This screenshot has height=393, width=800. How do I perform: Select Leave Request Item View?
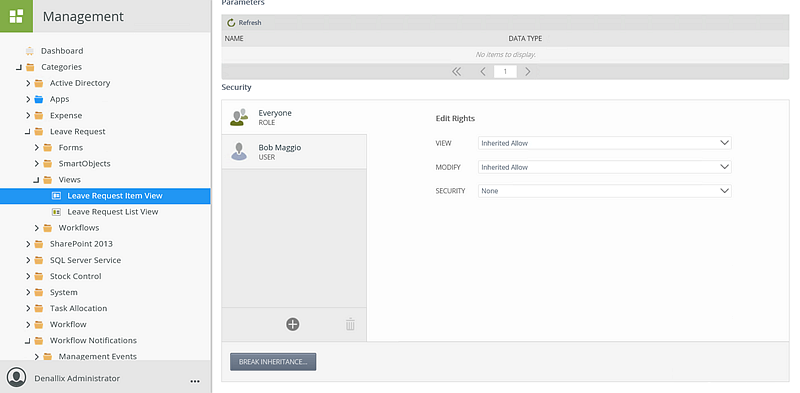(115, 195)
